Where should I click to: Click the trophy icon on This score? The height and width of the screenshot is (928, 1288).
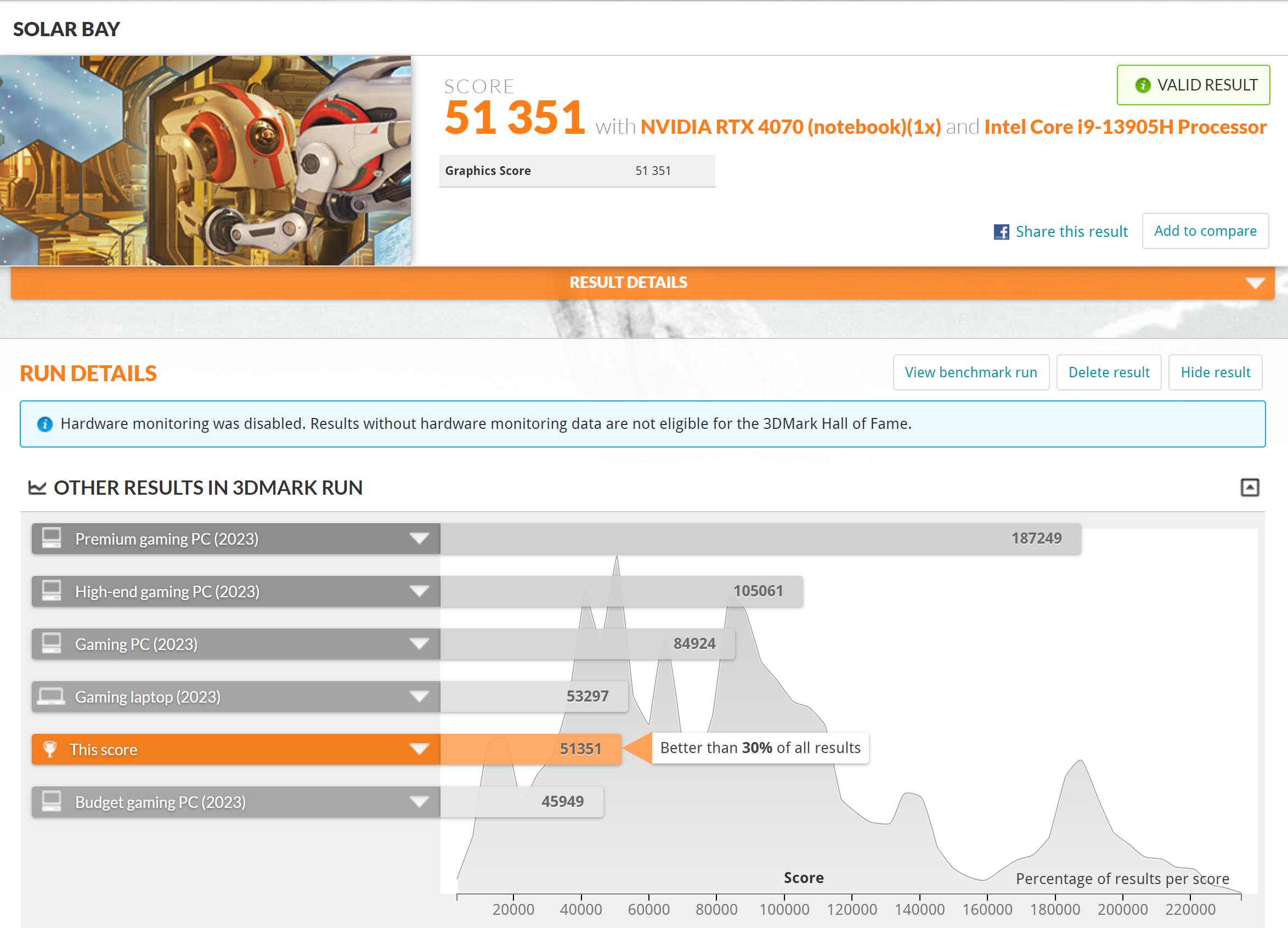pos(50,749)
